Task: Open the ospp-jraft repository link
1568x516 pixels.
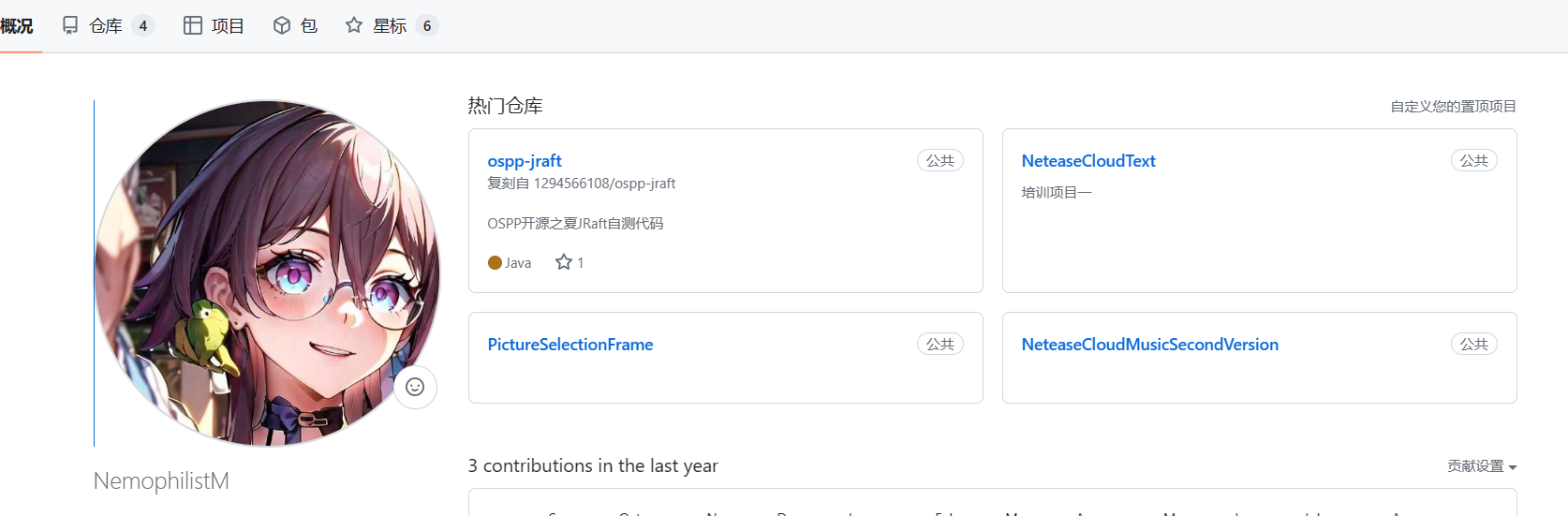Action: tap(525, 161)
